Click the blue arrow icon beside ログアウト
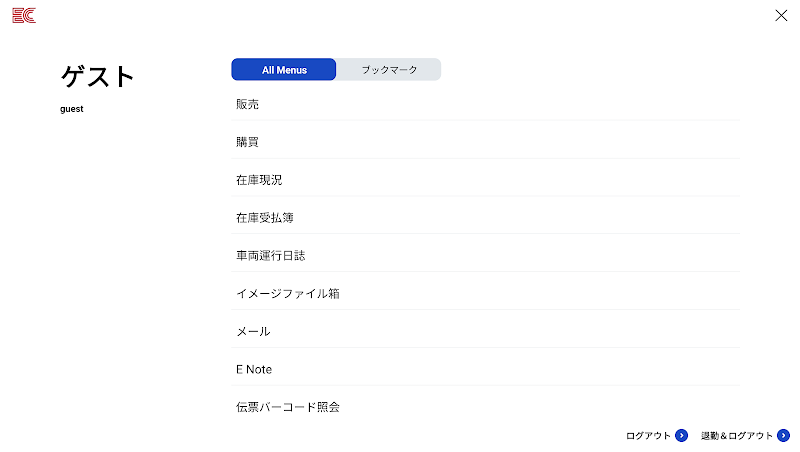The height and width of the screenshot is (452, 800). coord(682,435)
